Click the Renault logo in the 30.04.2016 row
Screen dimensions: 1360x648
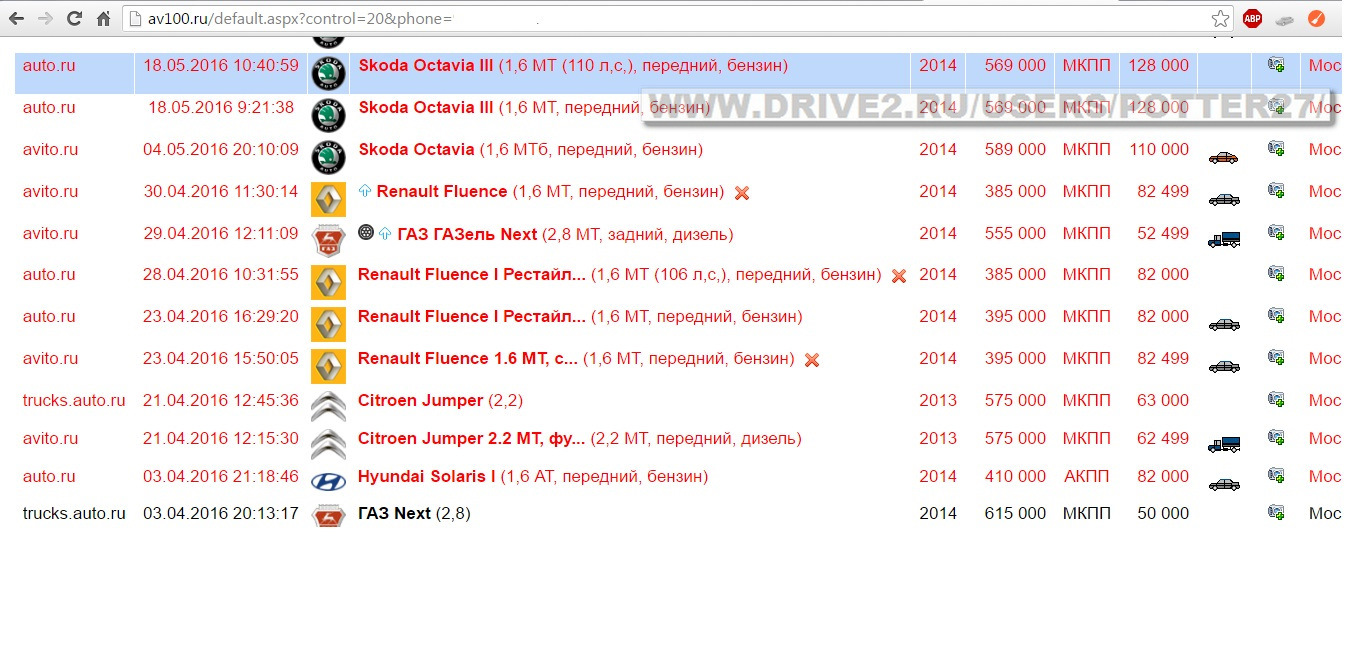point(329,199)
